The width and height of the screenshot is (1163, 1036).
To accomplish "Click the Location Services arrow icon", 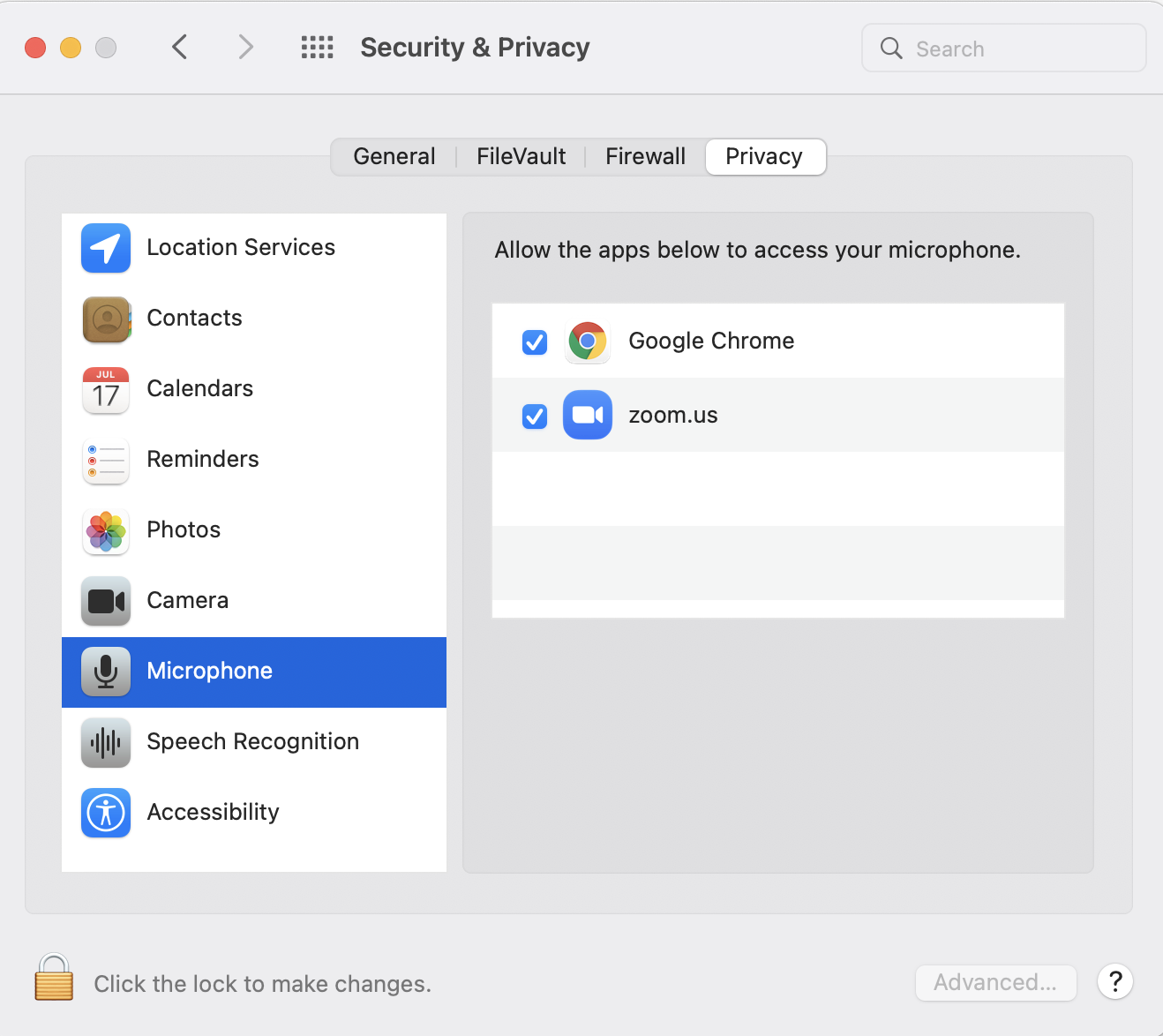I will pos(106,248).
